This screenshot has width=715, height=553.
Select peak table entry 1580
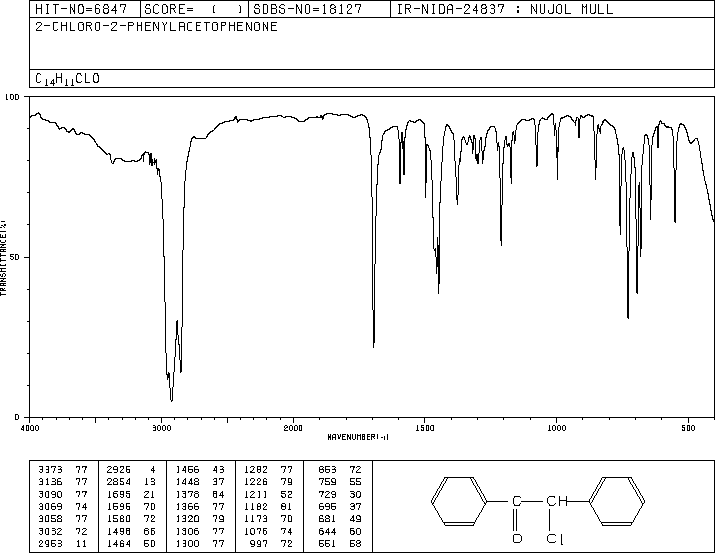tap(131, 519)
